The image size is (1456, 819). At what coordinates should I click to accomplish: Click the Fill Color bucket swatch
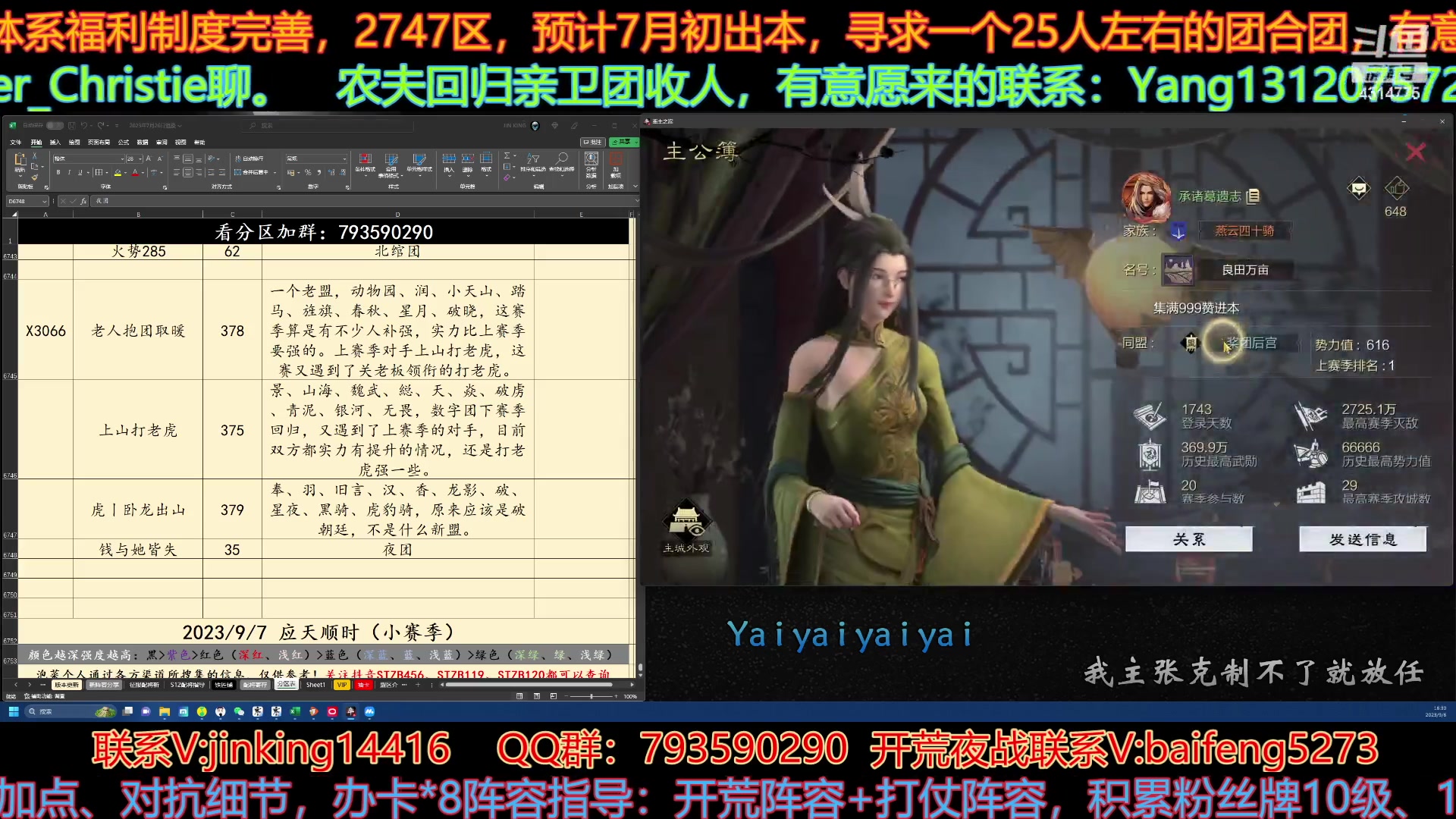[118, 173]
